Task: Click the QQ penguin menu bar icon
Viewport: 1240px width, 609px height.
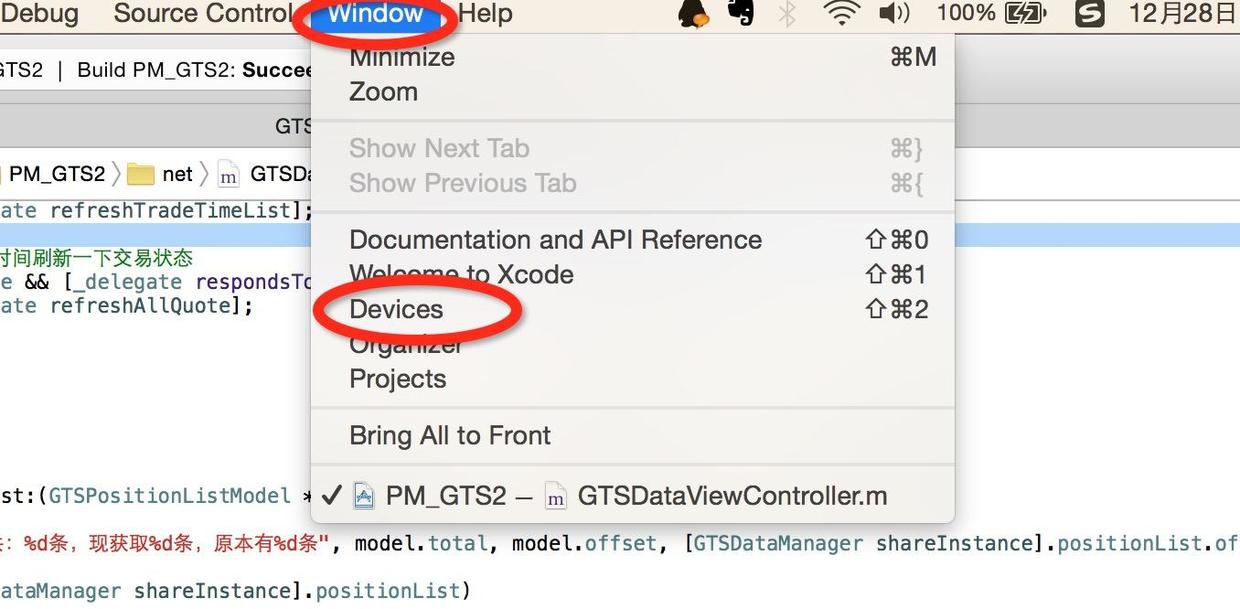Action: click(693, 14)
